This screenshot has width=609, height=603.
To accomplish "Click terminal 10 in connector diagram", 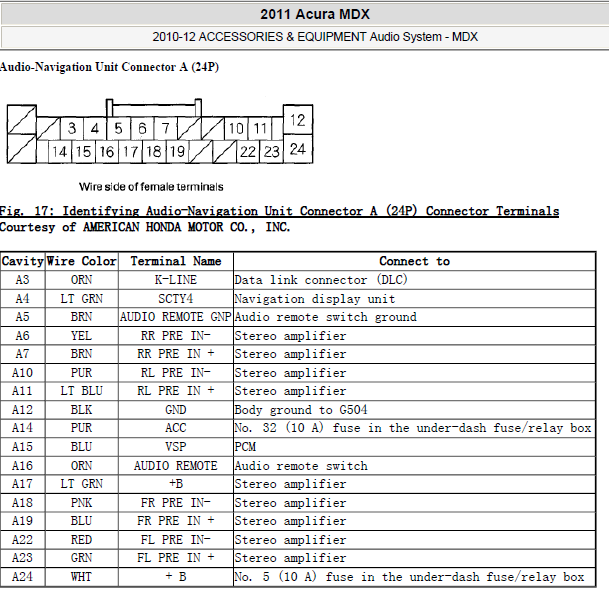I will (x=236, y=128).
